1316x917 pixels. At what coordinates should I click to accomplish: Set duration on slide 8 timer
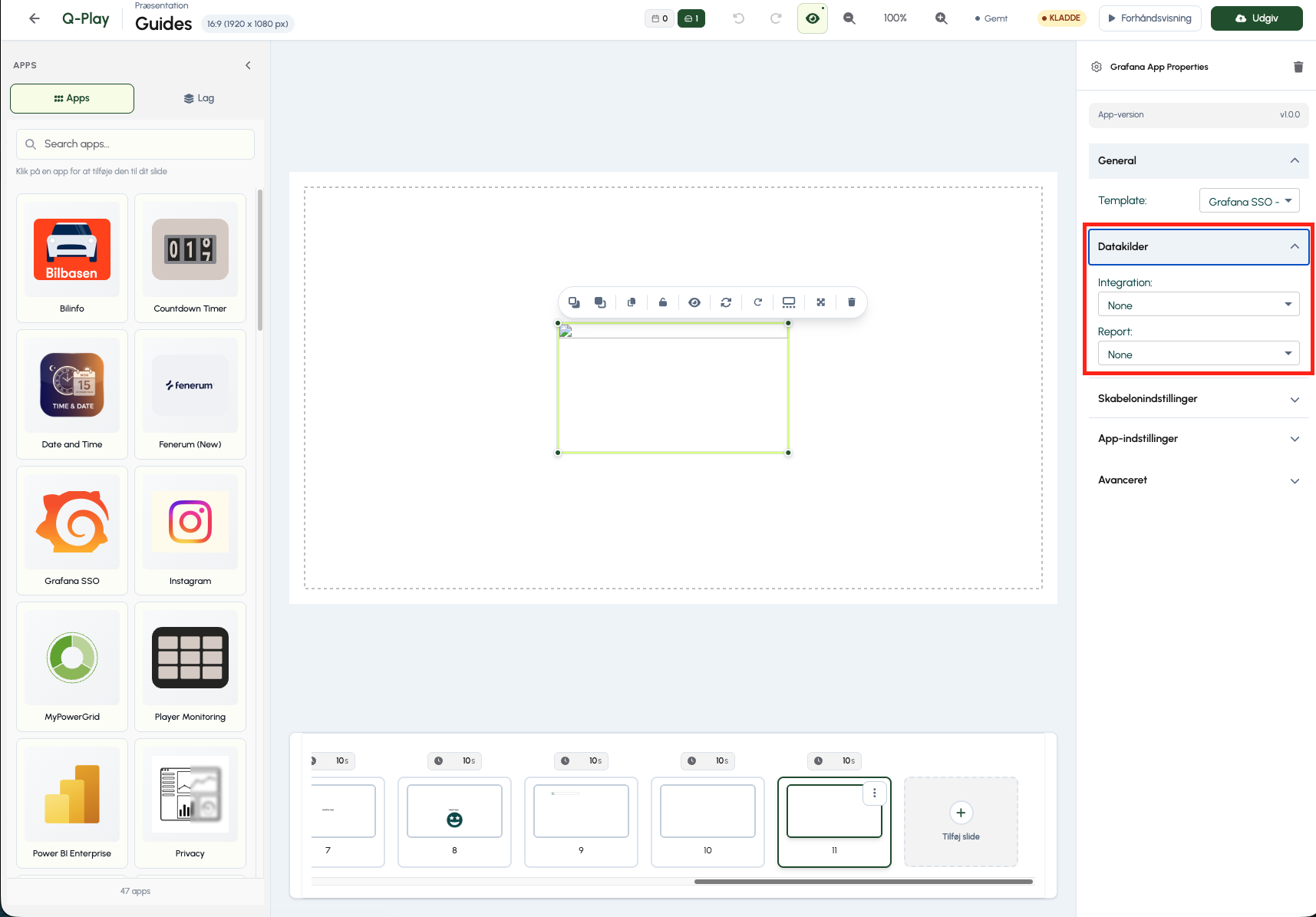454,760
